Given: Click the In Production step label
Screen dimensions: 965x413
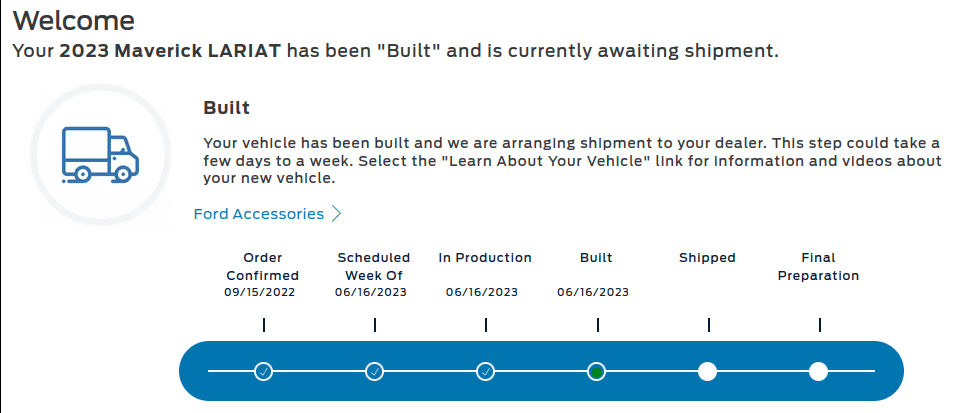Looking at the screenshot, I should pyautogui.click(x=485, y=258).
